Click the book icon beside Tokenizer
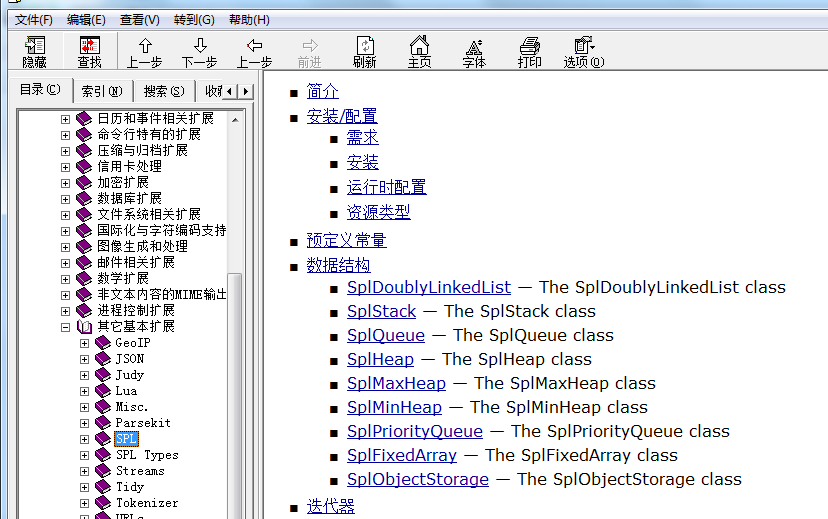Viewport: 828px width, 519px height. [x=103, y=503]
